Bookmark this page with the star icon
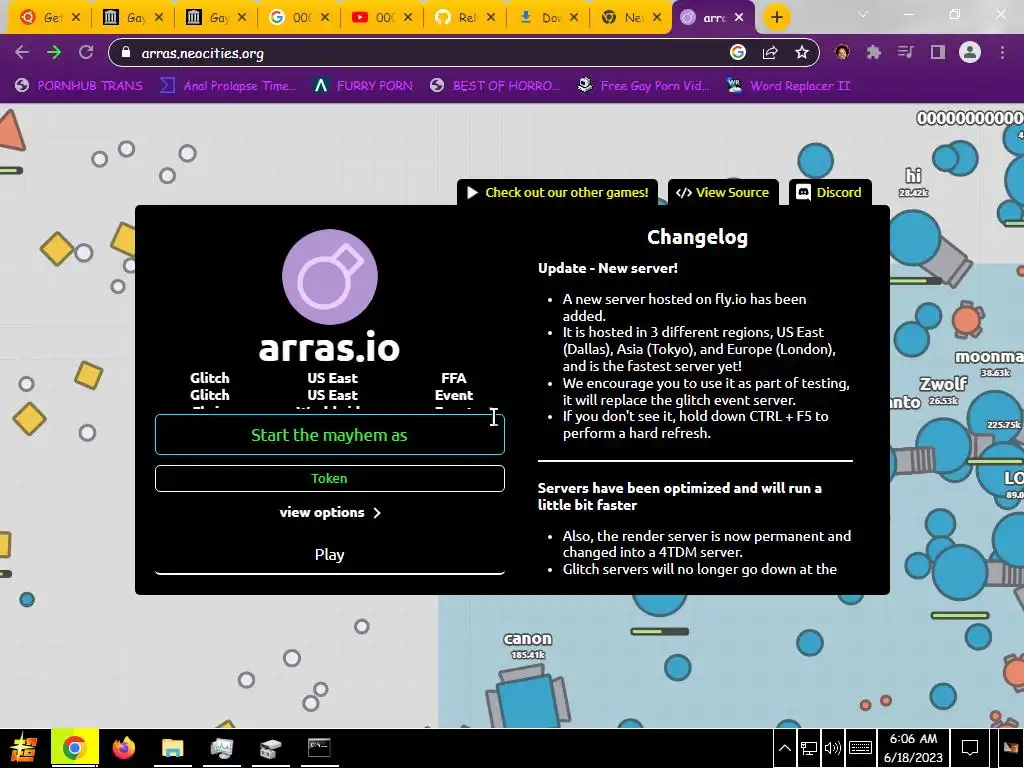This screenshot has width=1024, height=768. pos(801,52)
